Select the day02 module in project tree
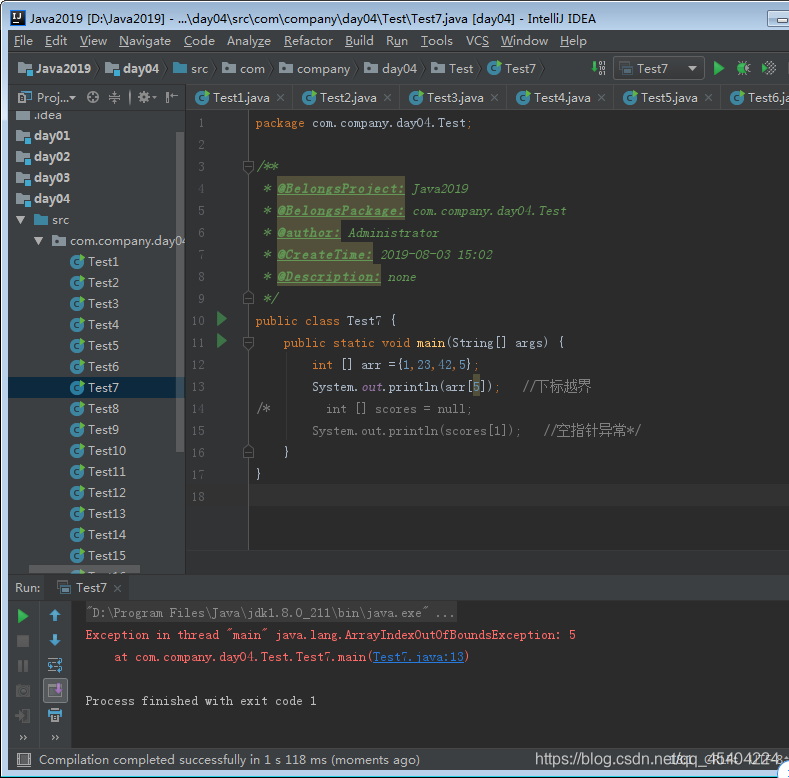This screenshot has height=778, width=789. pos(43,157)
